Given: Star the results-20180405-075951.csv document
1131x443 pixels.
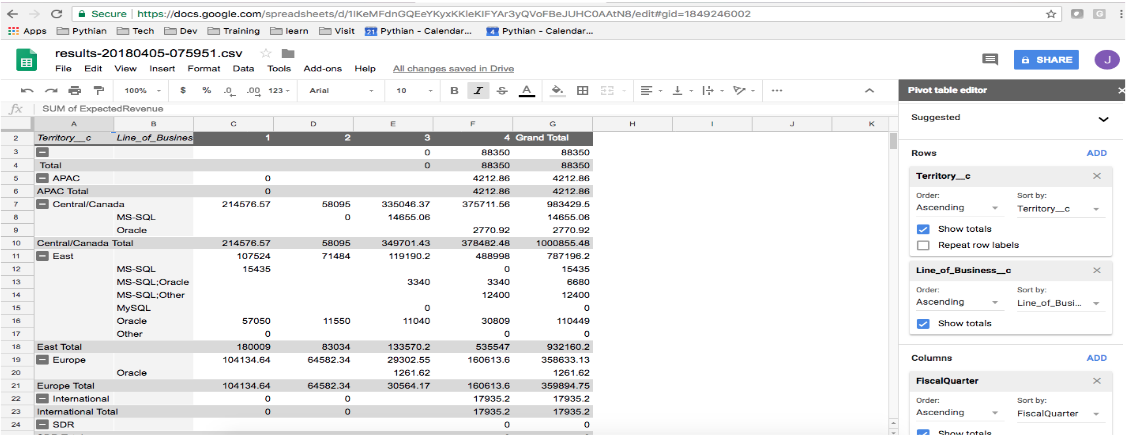Looking at the screenshot, I should click(x=265, y=52).
